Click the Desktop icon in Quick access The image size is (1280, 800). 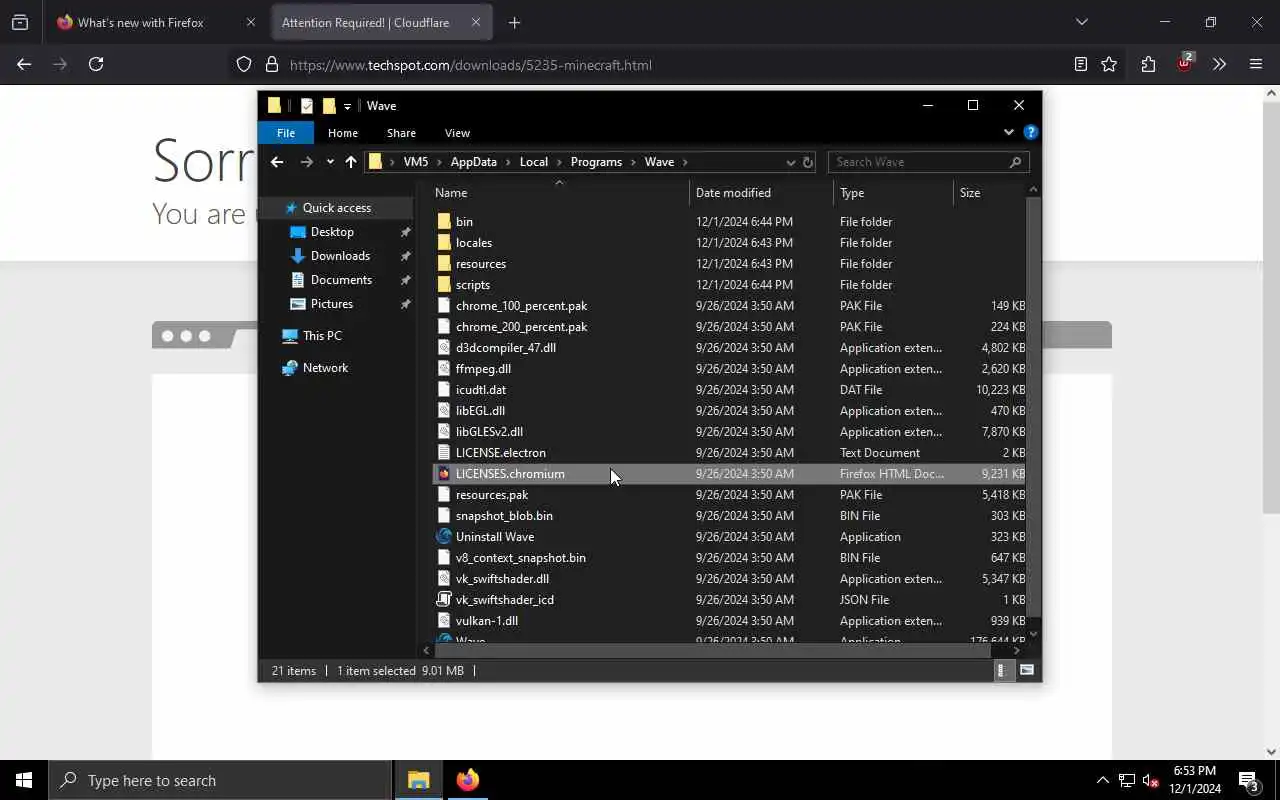[297, 231]
